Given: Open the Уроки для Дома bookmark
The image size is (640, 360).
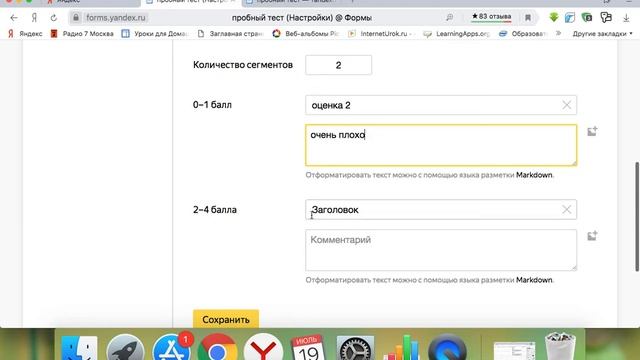Looking at the screenshot, I should coord(155,33).
